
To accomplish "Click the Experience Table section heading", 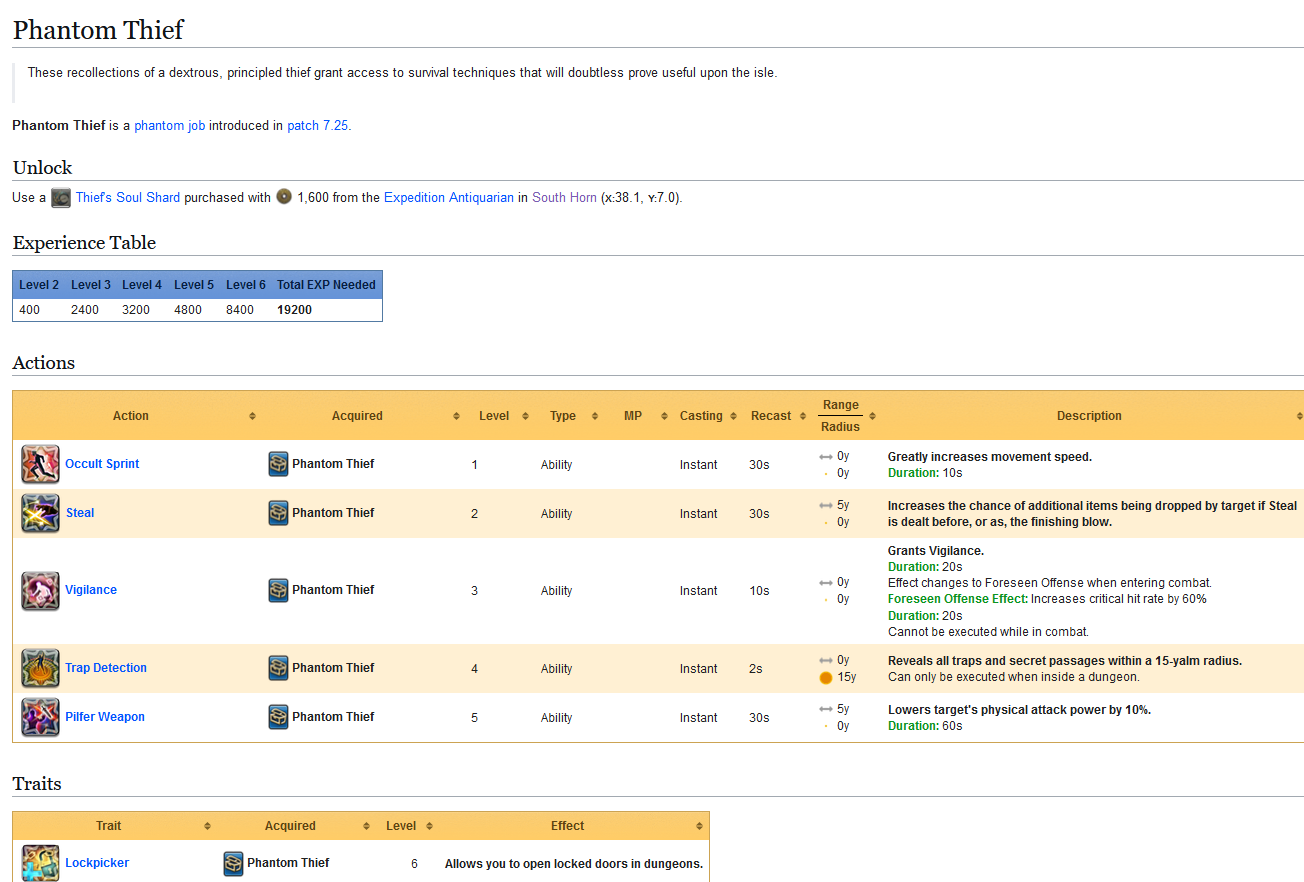I will (x=84, y=242).
